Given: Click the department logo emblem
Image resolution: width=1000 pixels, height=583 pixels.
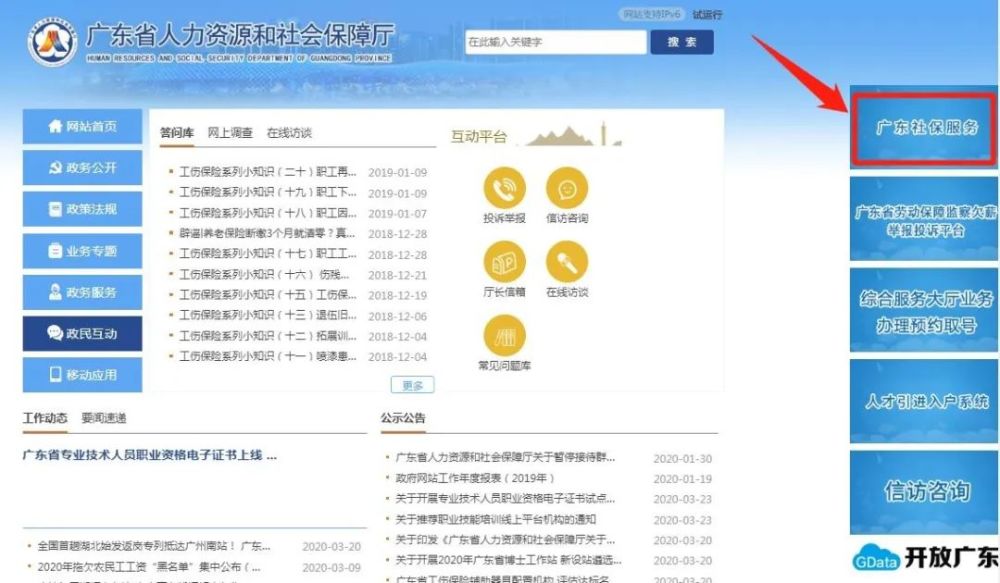Looking at the screenshot, I should coord(52,42).
